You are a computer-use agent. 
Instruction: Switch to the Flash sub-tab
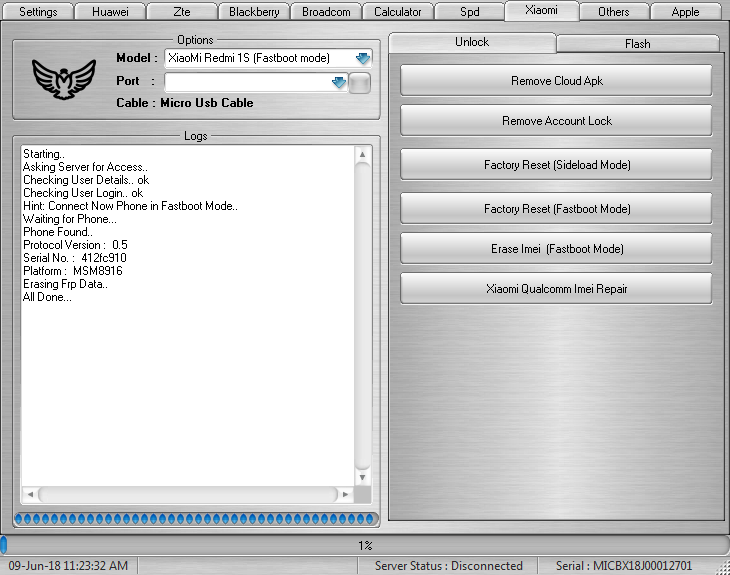pyautogui.click(x=637, y=44)
